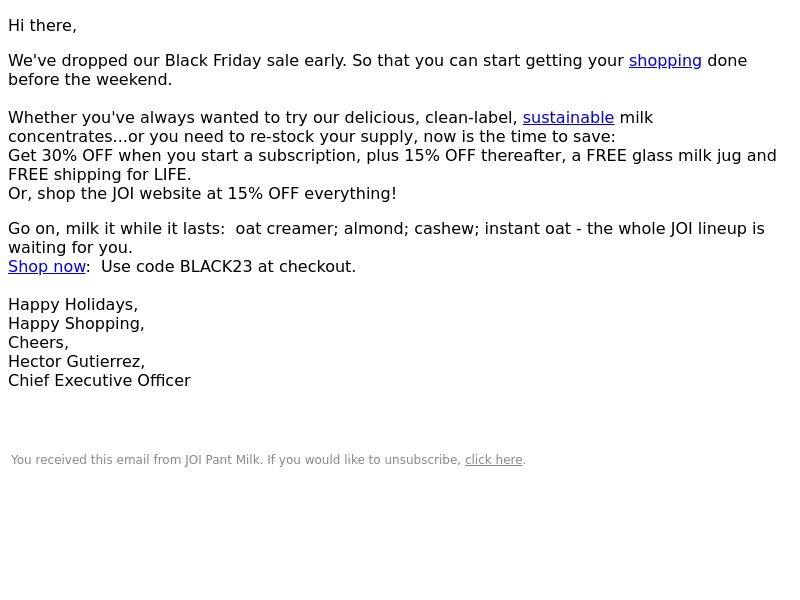Viewport: 800px width, 600px height.
Task: Click the "Happy Holidays," line
Action: (73, 305)
